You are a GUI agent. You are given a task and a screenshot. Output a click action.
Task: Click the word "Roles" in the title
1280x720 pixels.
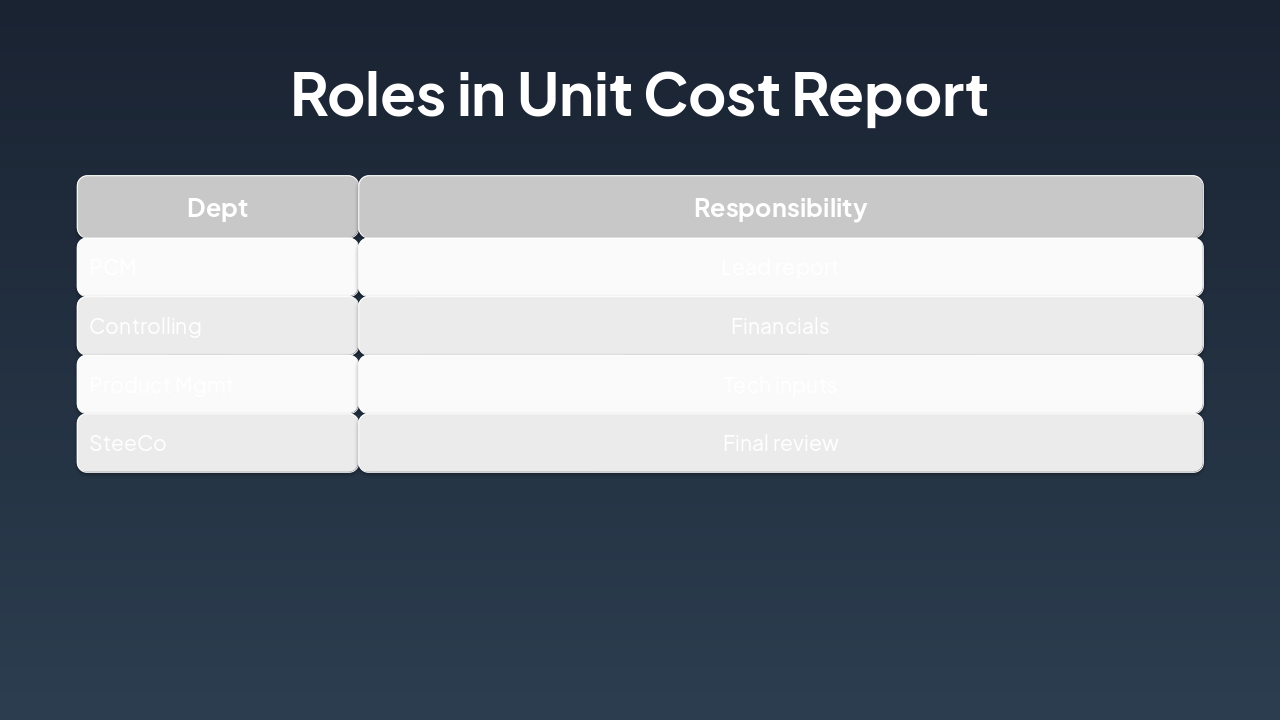click(x=367, y=94)
